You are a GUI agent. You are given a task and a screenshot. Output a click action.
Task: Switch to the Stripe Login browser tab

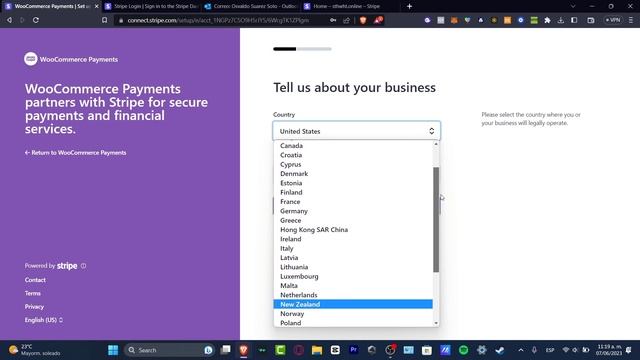coord(152,7)
